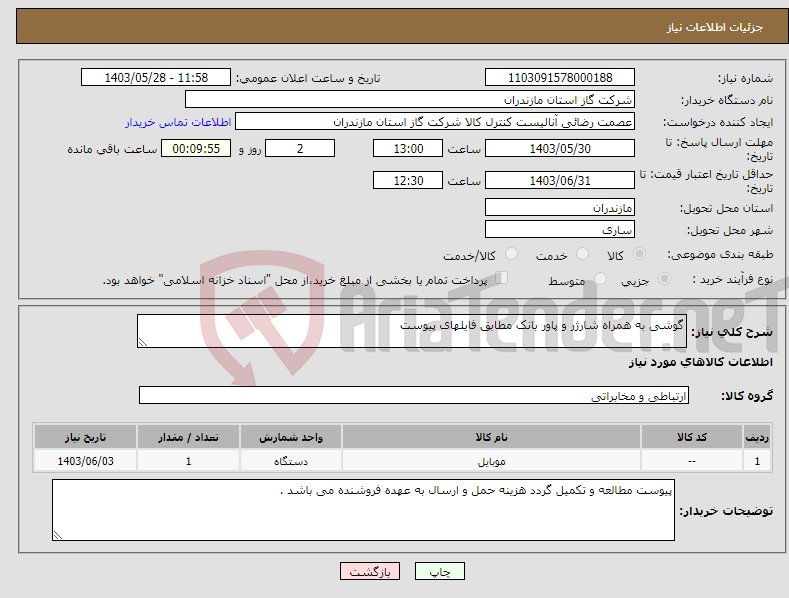Click the چاپ (print) button
The height and width of the screenshot is (598, 789).
[439, 571]
